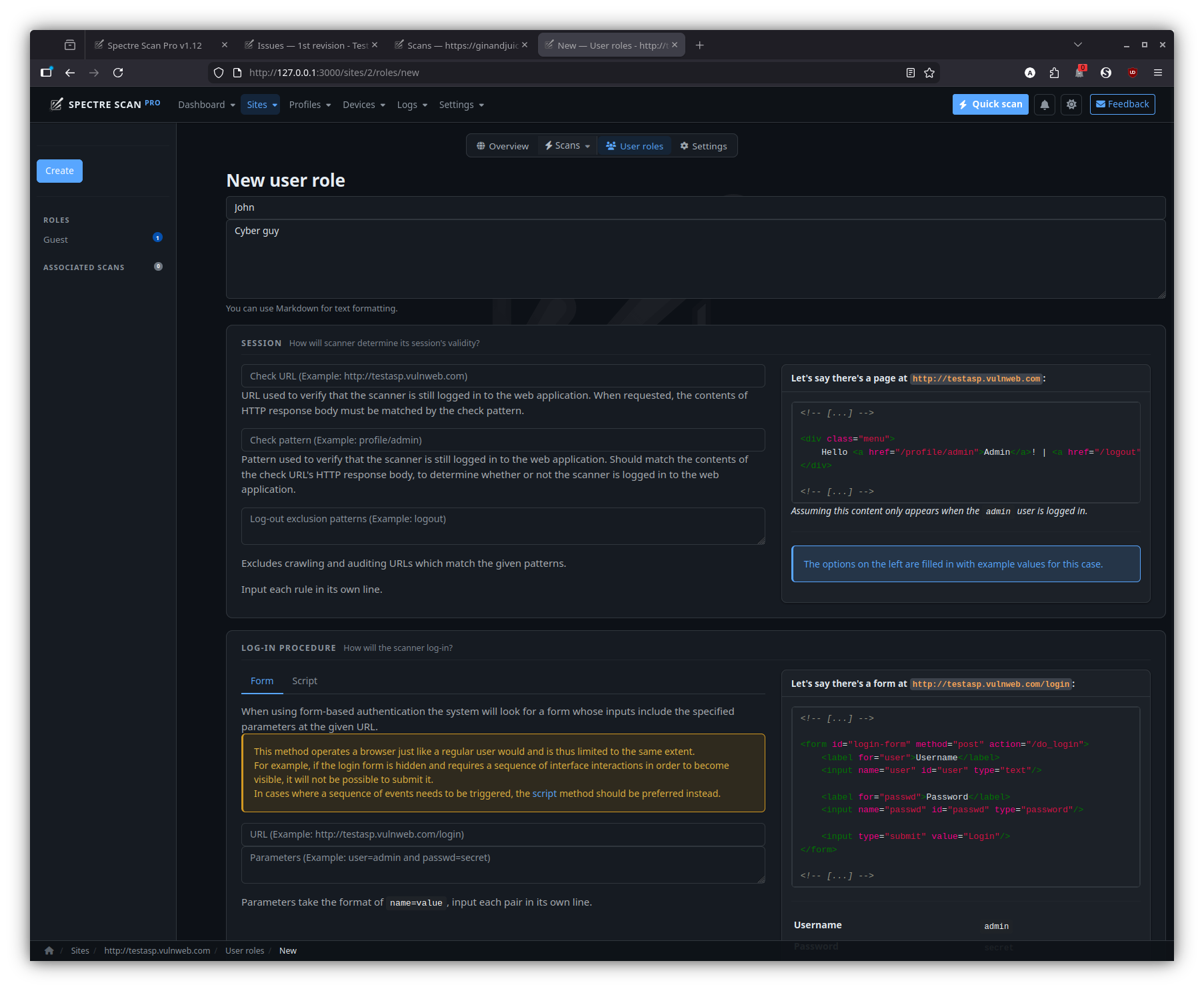Switch to the Scans ginandjuice browser tab
Image resolution: width=1204 pixels, height=991 pixels.
tap(462, 45)
